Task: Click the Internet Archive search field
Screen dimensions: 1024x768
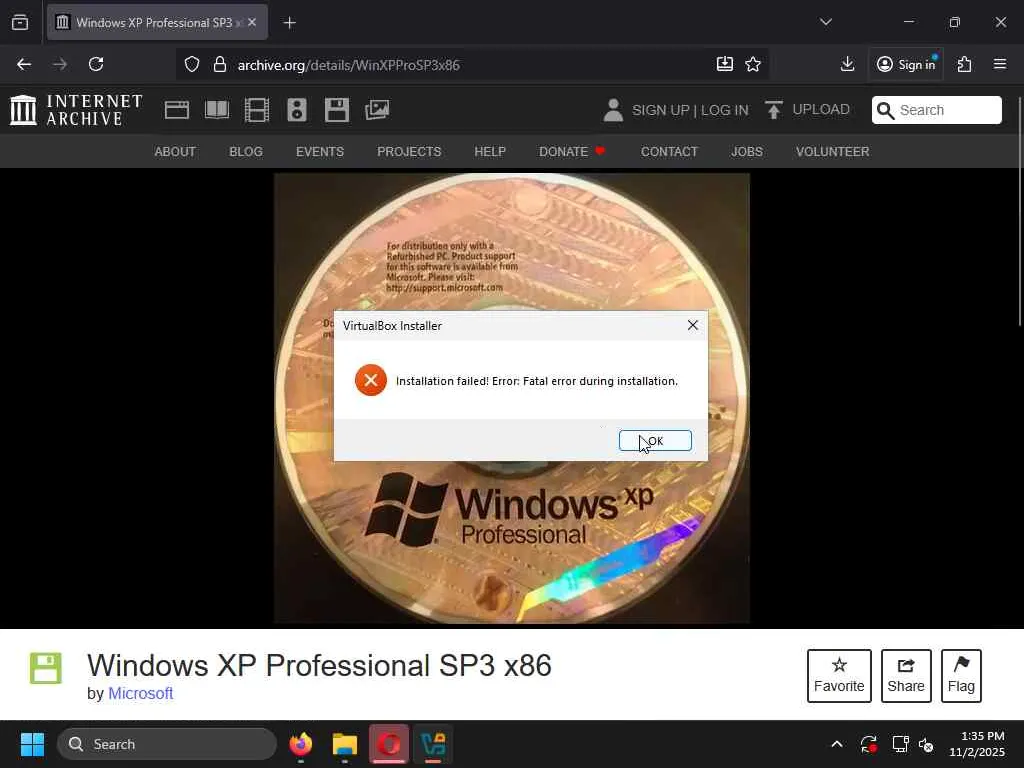Action: pyautogui.click(x=936, y=110)
